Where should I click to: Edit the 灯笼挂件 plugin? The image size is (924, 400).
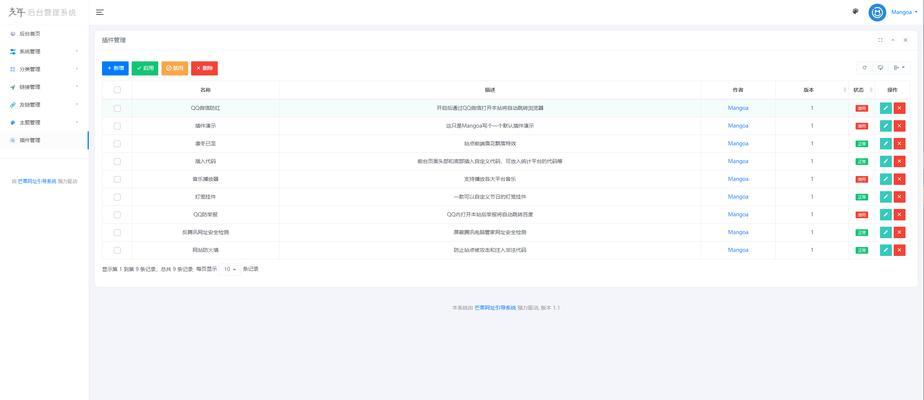tap(886, 197)
